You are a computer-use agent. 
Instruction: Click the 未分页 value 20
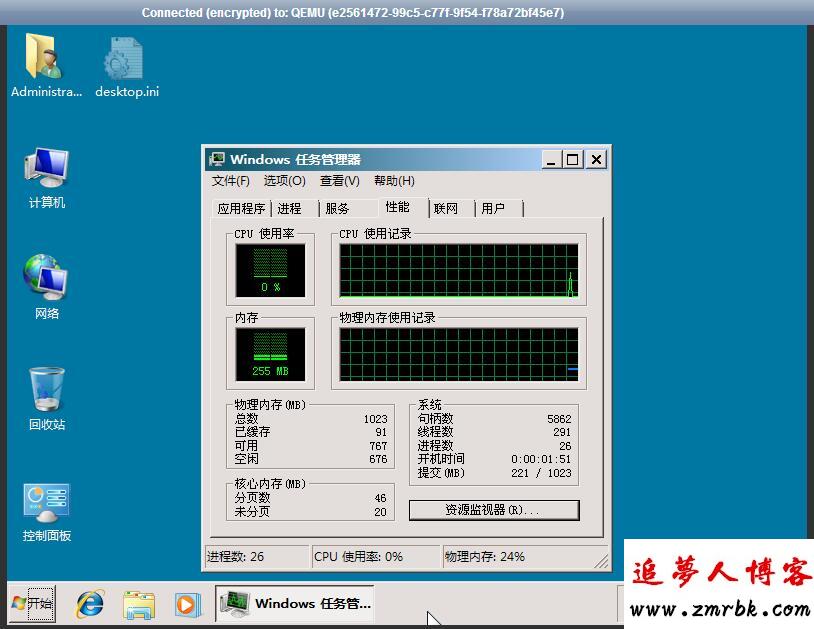pyautogui.click(x=381, y=512)
